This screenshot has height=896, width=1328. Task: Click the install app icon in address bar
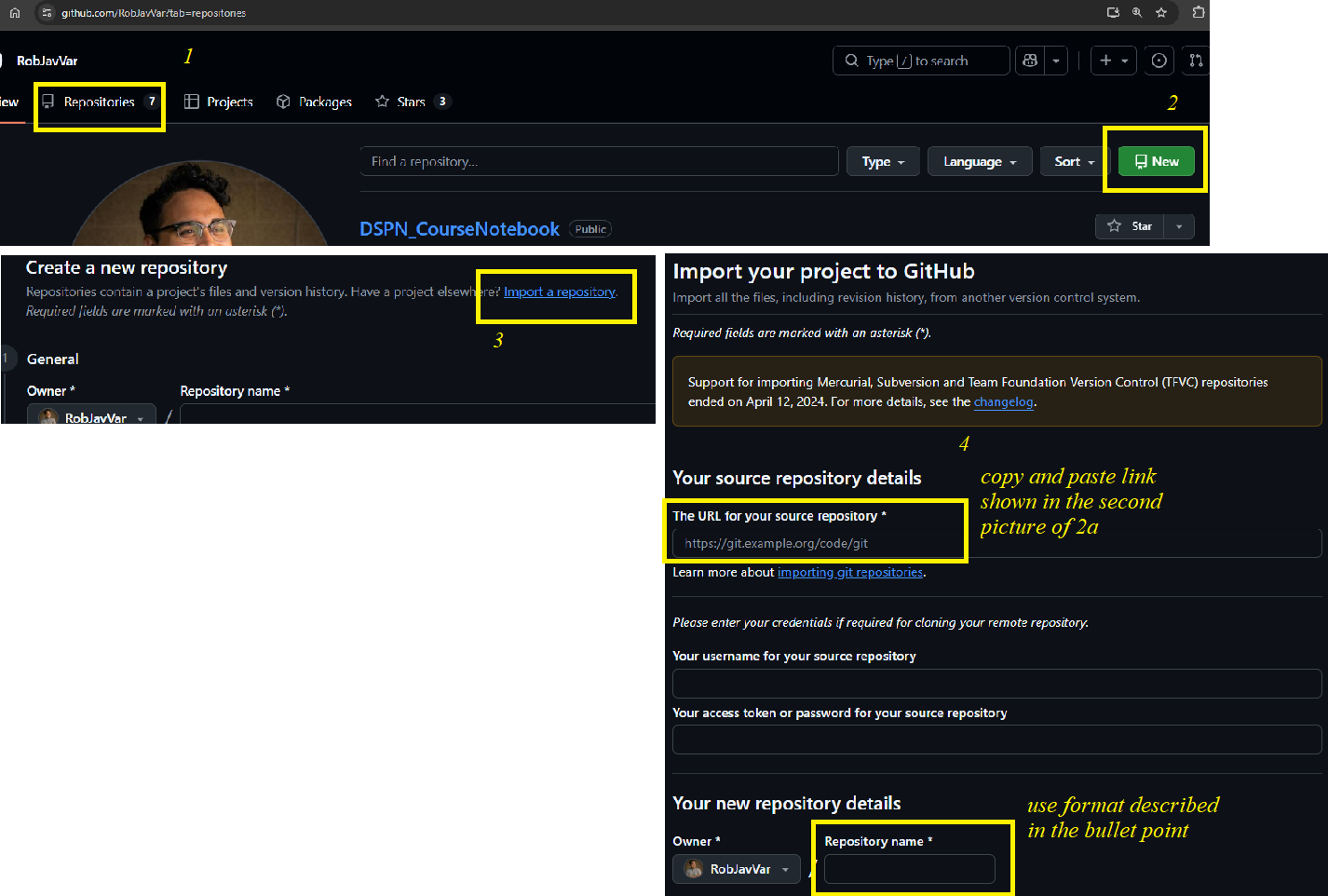pyautogui.click(x=1113, y=13)
